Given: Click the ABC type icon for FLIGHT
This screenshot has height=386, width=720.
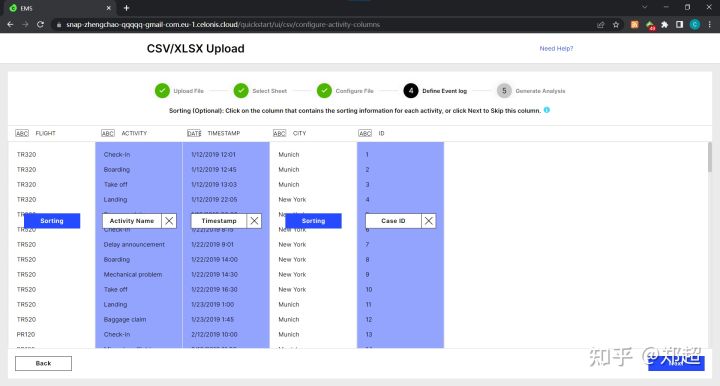Looking at the screenshot, I should (x=22, y=133).
